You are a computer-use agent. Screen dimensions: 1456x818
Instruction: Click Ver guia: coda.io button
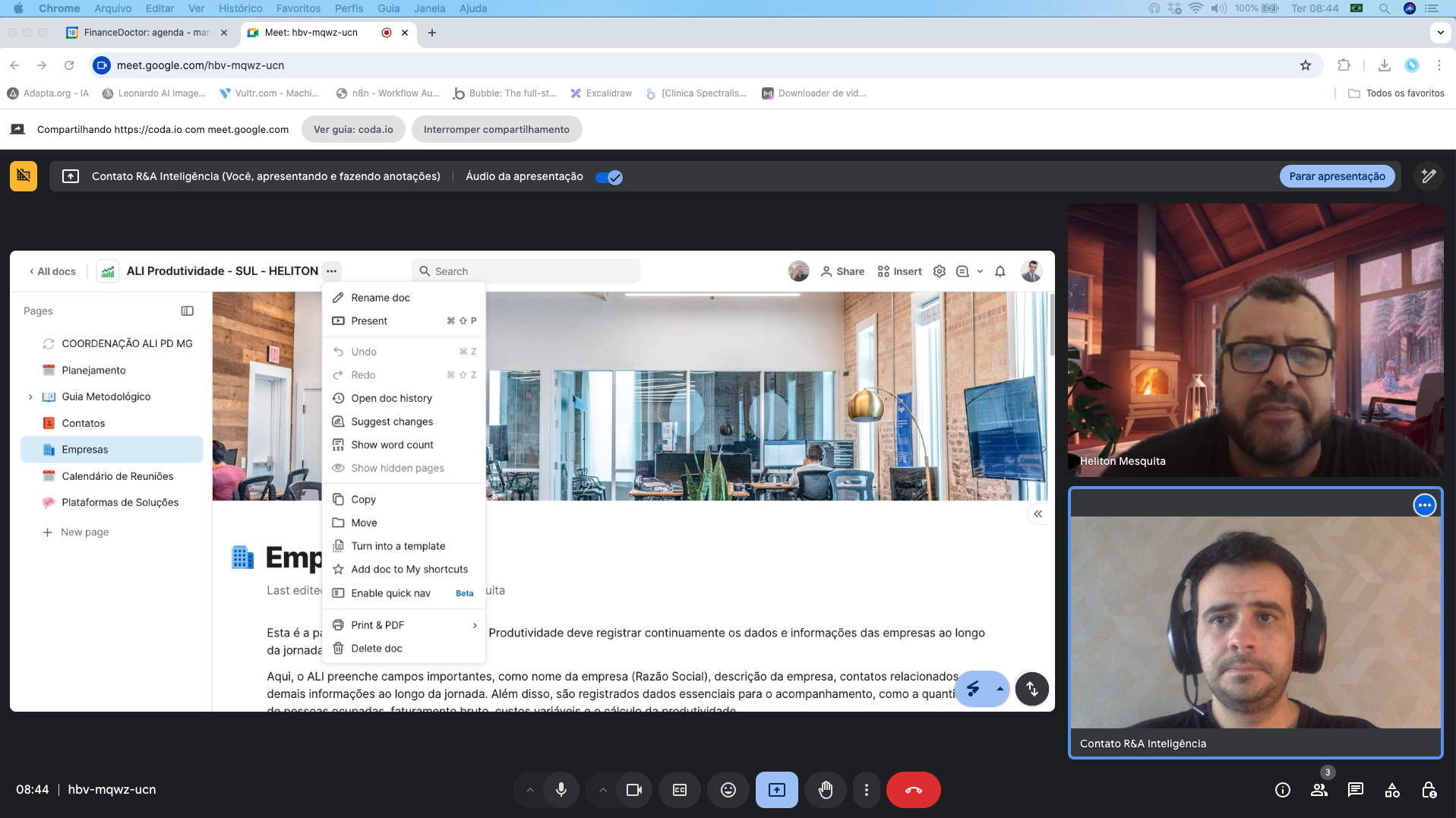pos(353,129)
